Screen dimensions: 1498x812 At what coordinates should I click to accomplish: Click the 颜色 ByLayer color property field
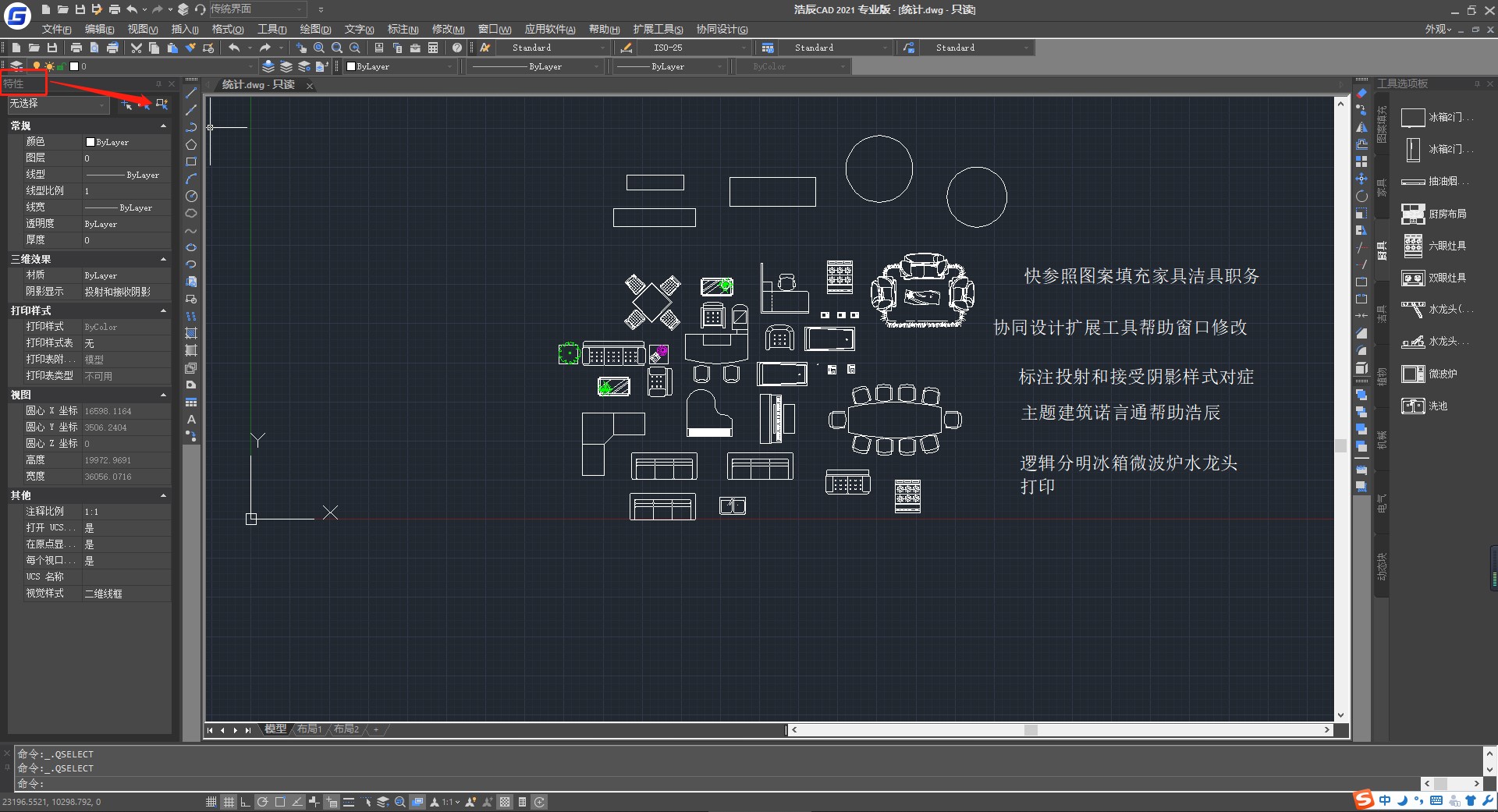pyautogui.click(x=126, y=142)
